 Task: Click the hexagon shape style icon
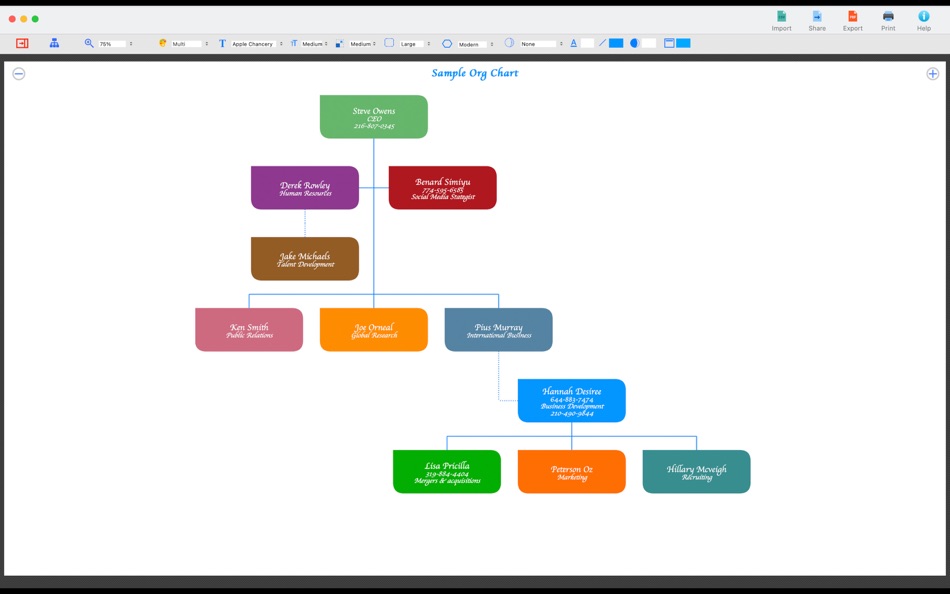(447, 44)
